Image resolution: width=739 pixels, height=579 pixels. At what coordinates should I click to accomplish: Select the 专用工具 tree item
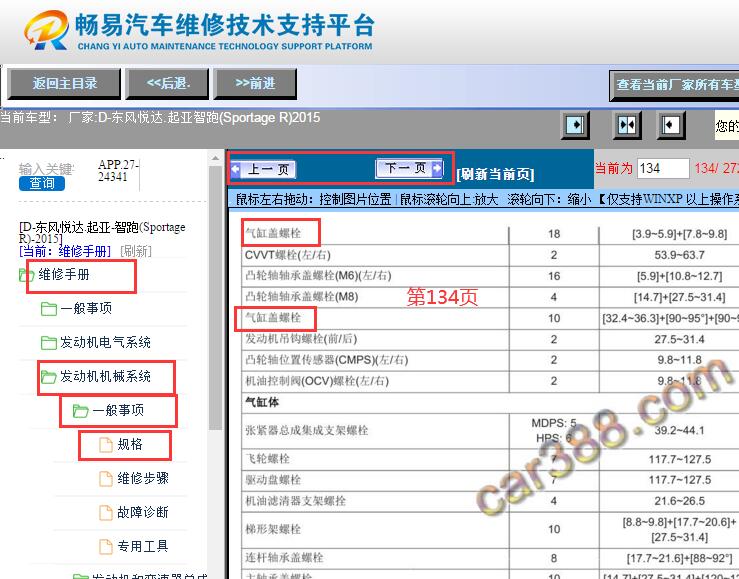pyautogui.click(x=143, y=546)
